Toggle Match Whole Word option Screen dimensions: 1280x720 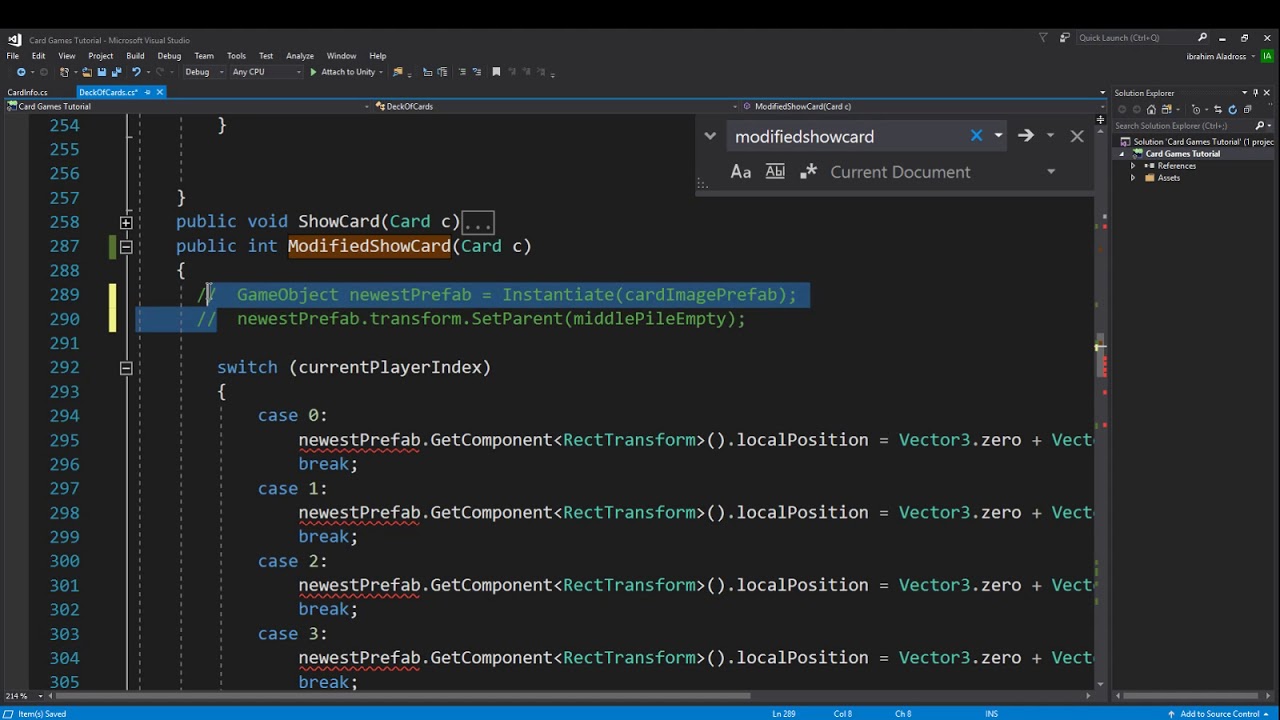click(x=775, y=172)
